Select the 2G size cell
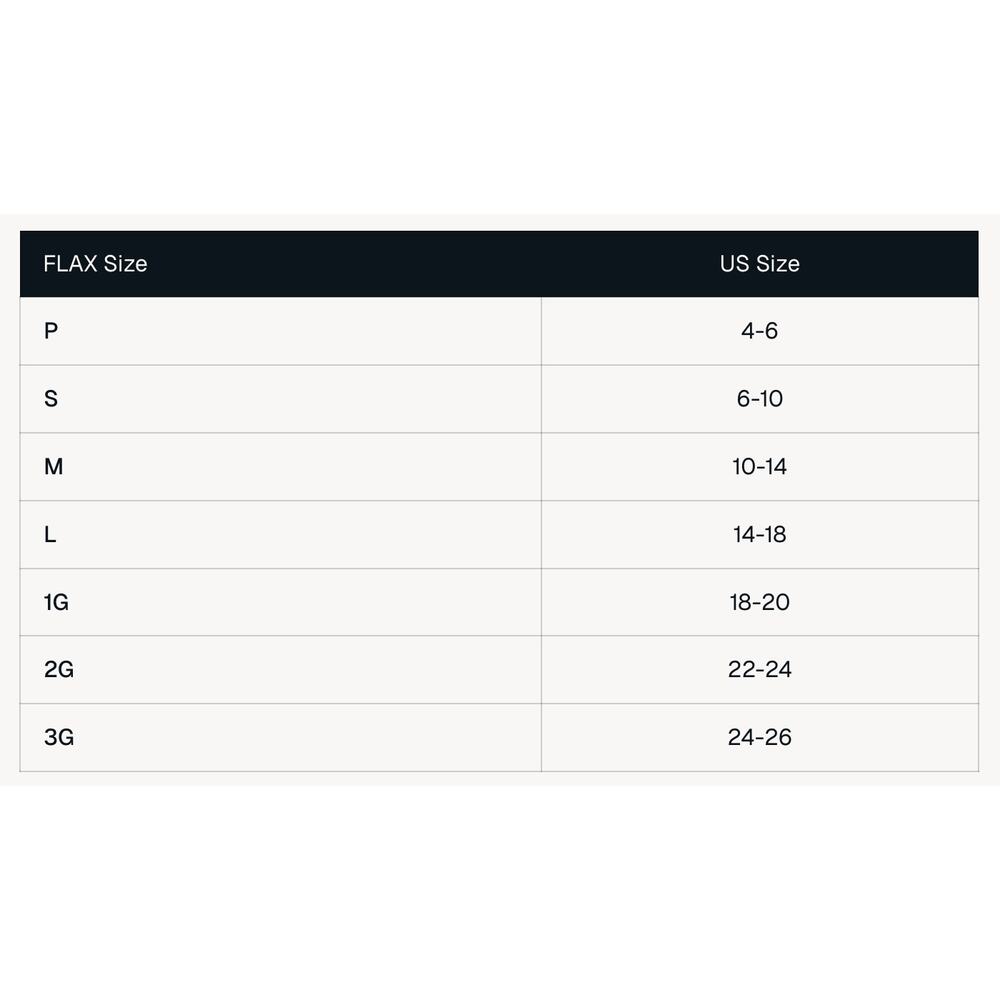Screen dimensions: 1000x1000 point(281,670)
